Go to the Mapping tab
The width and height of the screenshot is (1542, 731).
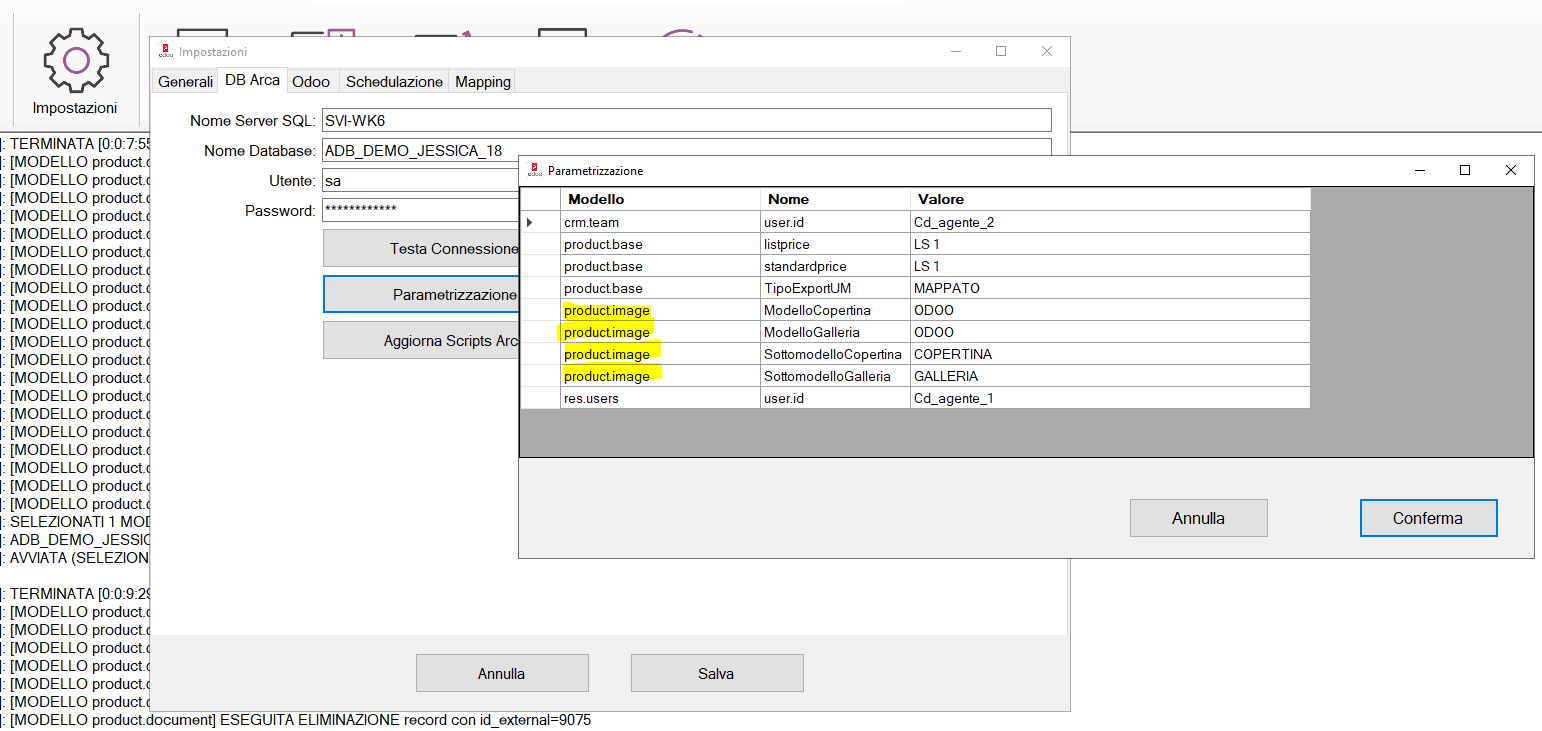click(x=483, y=82)
